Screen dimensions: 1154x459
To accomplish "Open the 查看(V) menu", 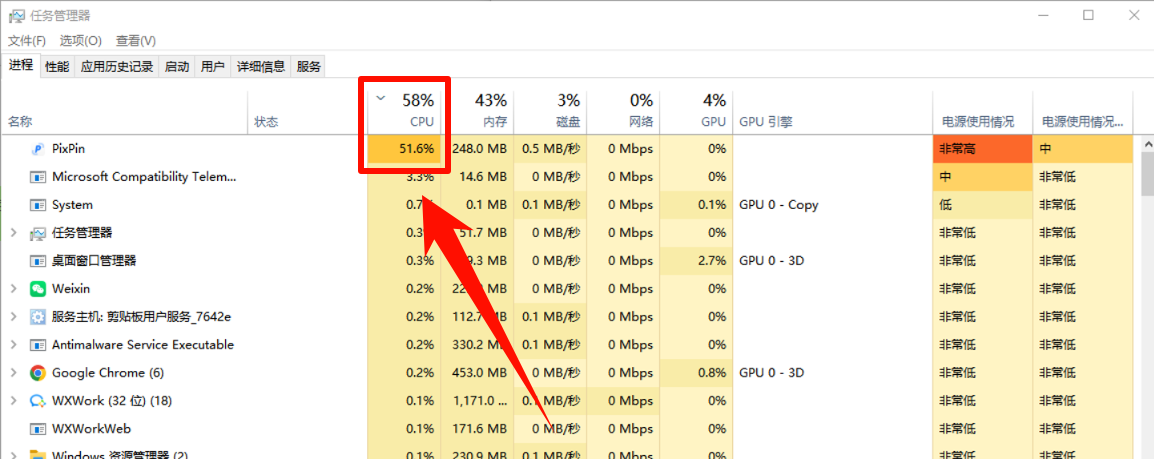I will point(135,40).
